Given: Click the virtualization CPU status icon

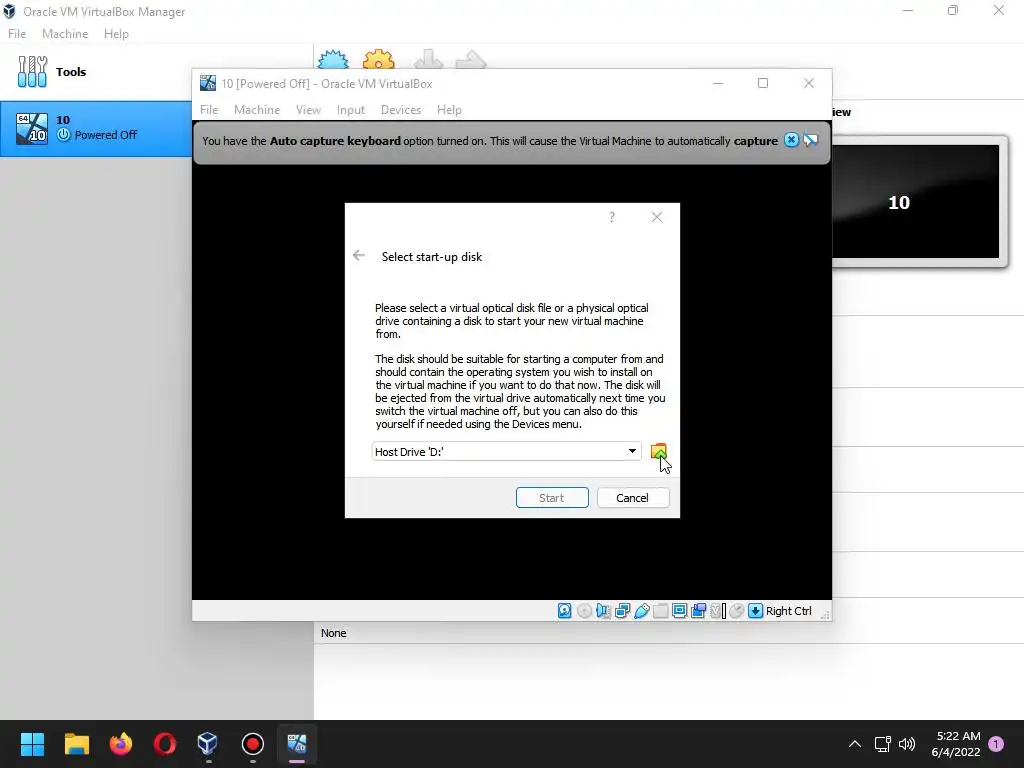Looking at the screenshot, I should click(718, 611).
